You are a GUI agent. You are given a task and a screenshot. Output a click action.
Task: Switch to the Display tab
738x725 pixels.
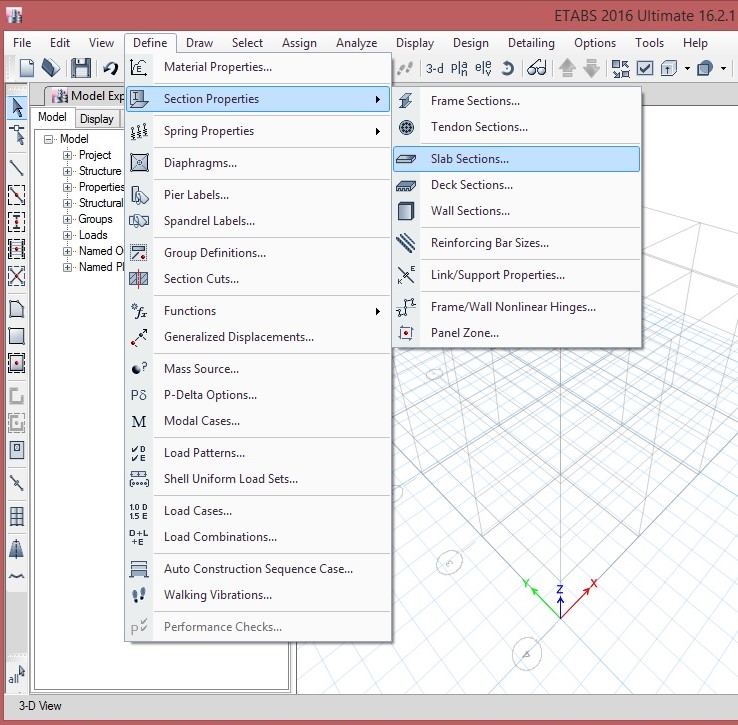coord(97,119)
